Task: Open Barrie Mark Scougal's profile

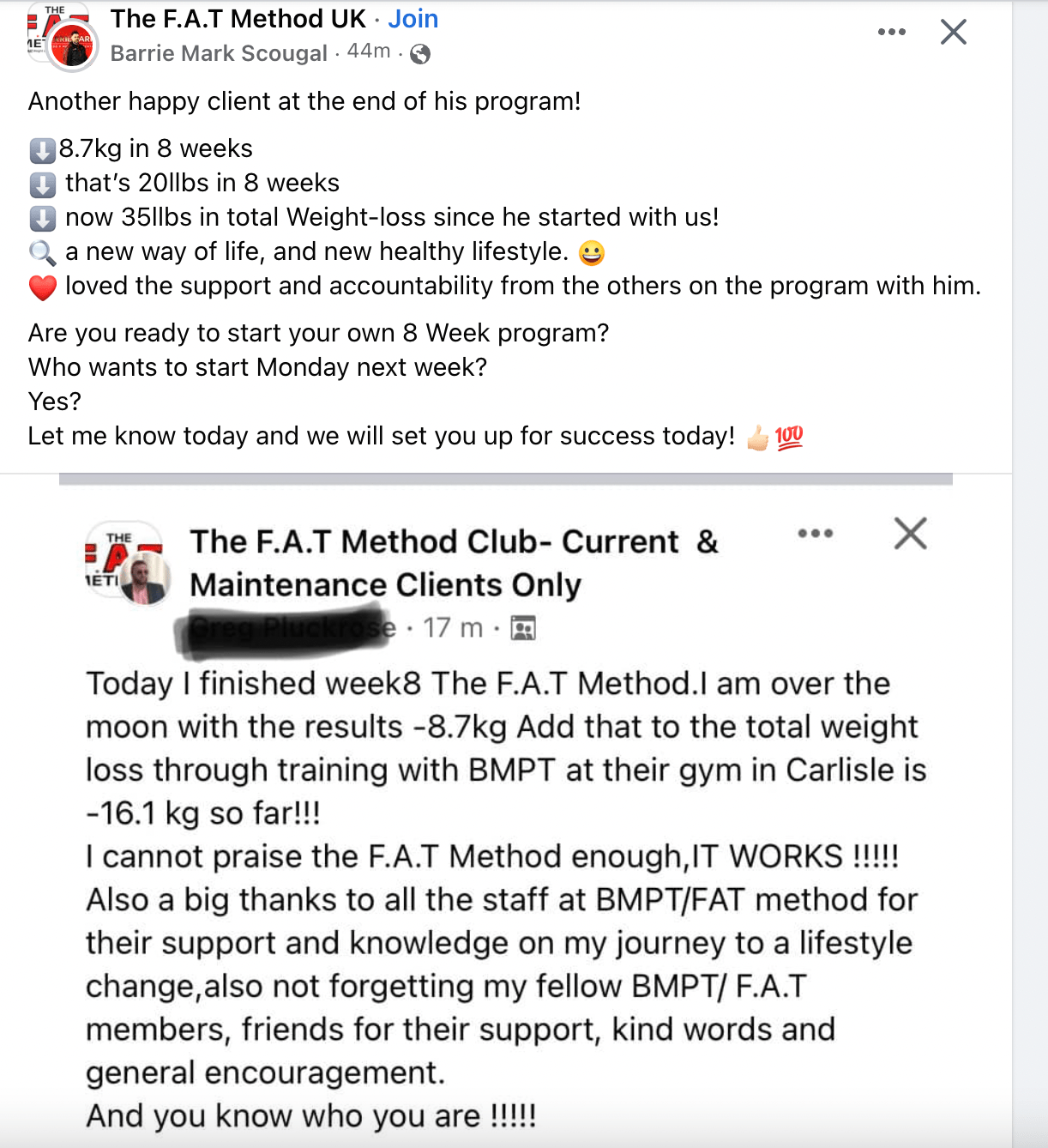Action: tap(219, 53)
